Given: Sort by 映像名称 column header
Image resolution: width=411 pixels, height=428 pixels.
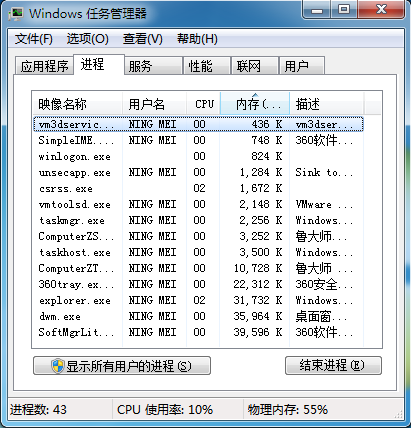Looking at the screenshot, I should (77, 104).
